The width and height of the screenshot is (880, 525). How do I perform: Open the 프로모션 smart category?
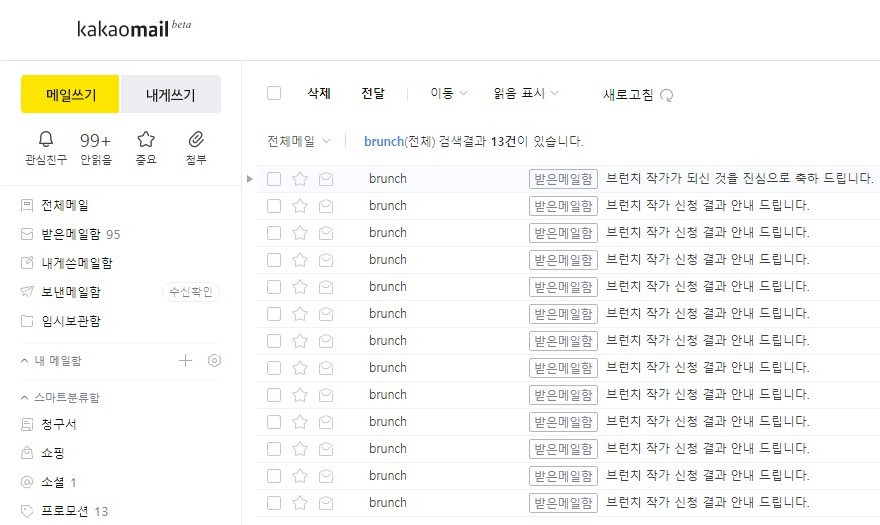coord(64,511)
